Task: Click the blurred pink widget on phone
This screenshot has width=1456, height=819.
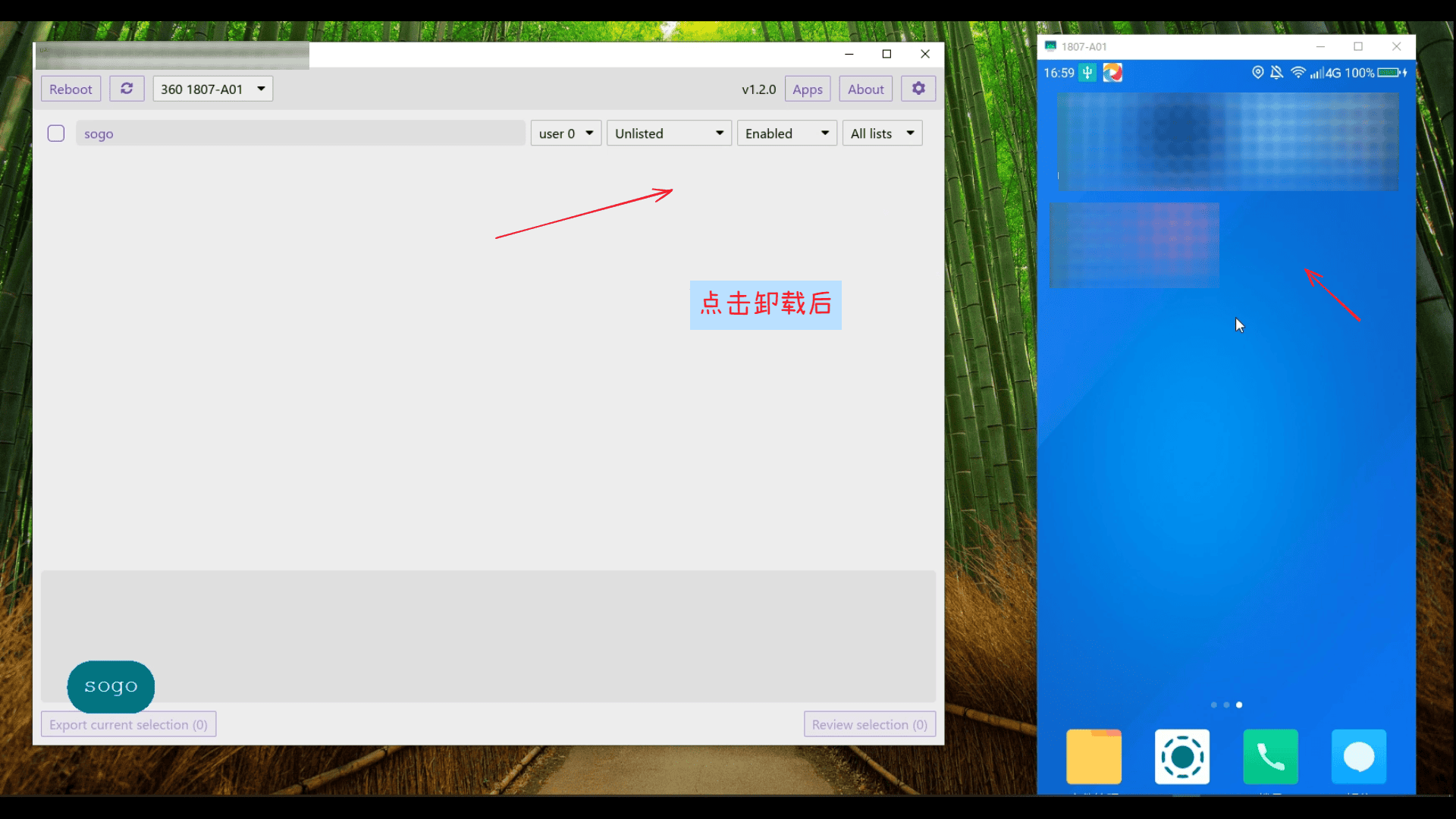Action: tap(1134, 245)
